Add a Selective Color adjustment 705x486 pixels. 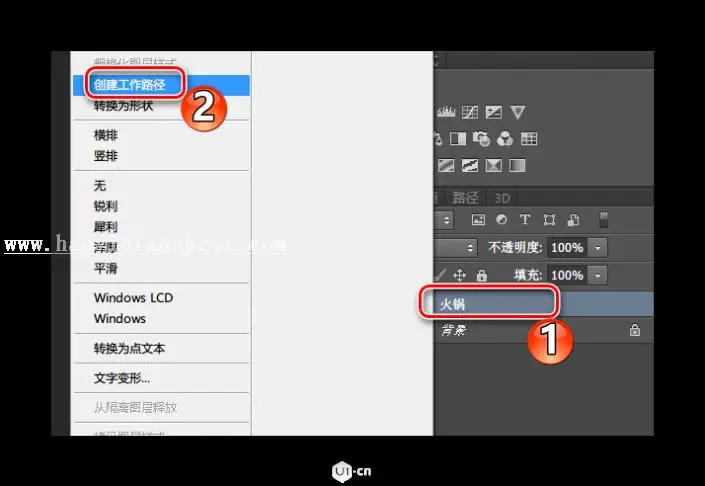[x=494, y=165]
